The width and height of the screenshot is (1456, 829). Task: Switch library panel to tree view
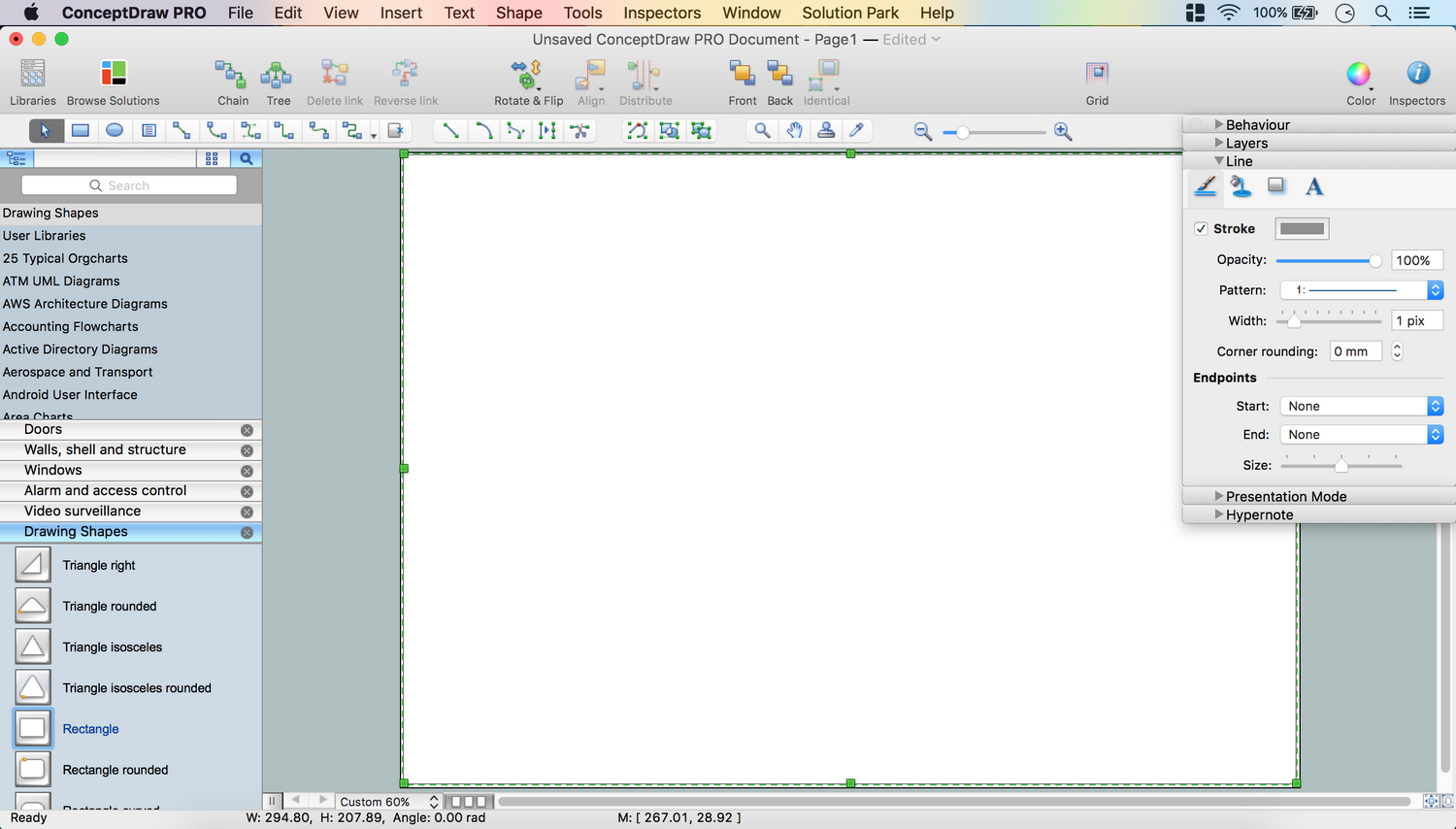pyautogui.click(x=17, y=158)
